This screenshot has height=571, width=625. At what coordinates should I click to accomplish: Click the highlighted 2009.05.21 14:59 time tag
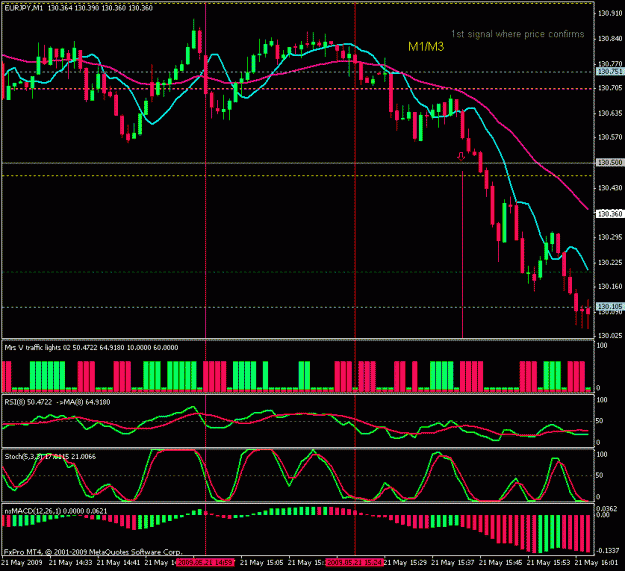coord(205,563)
